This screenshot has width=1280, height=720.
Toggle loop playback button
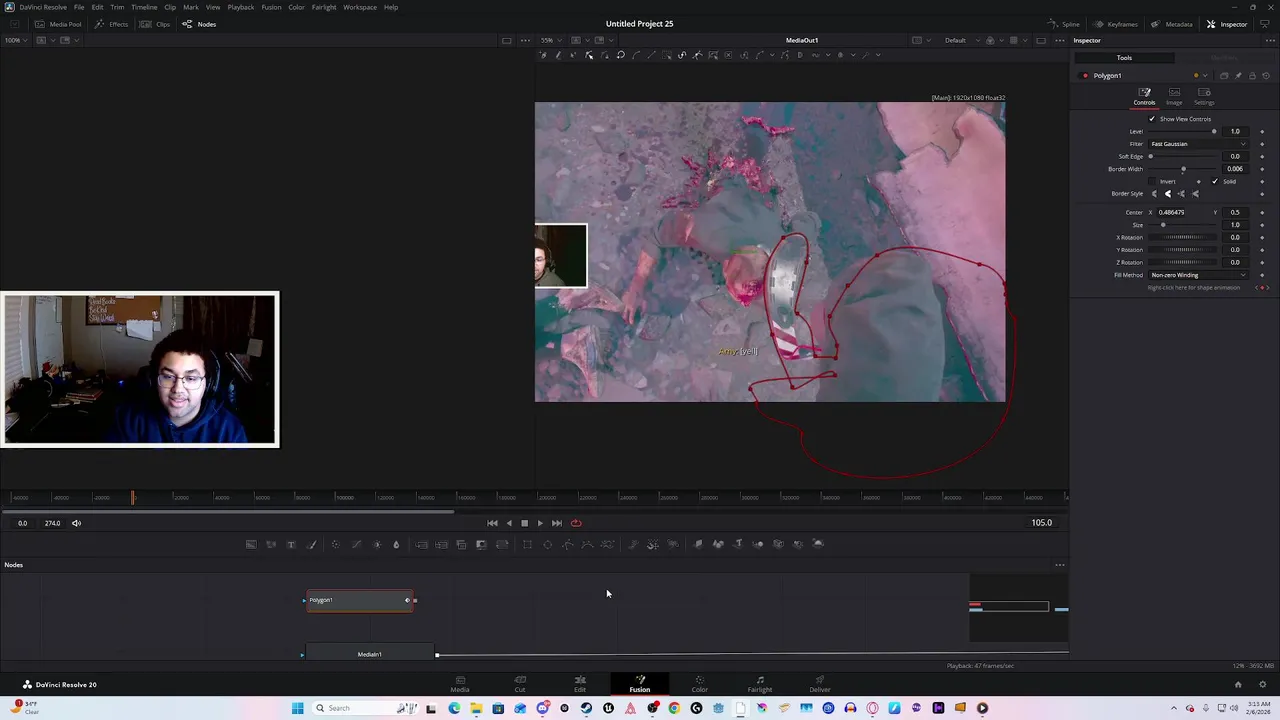tap(576, 523)
